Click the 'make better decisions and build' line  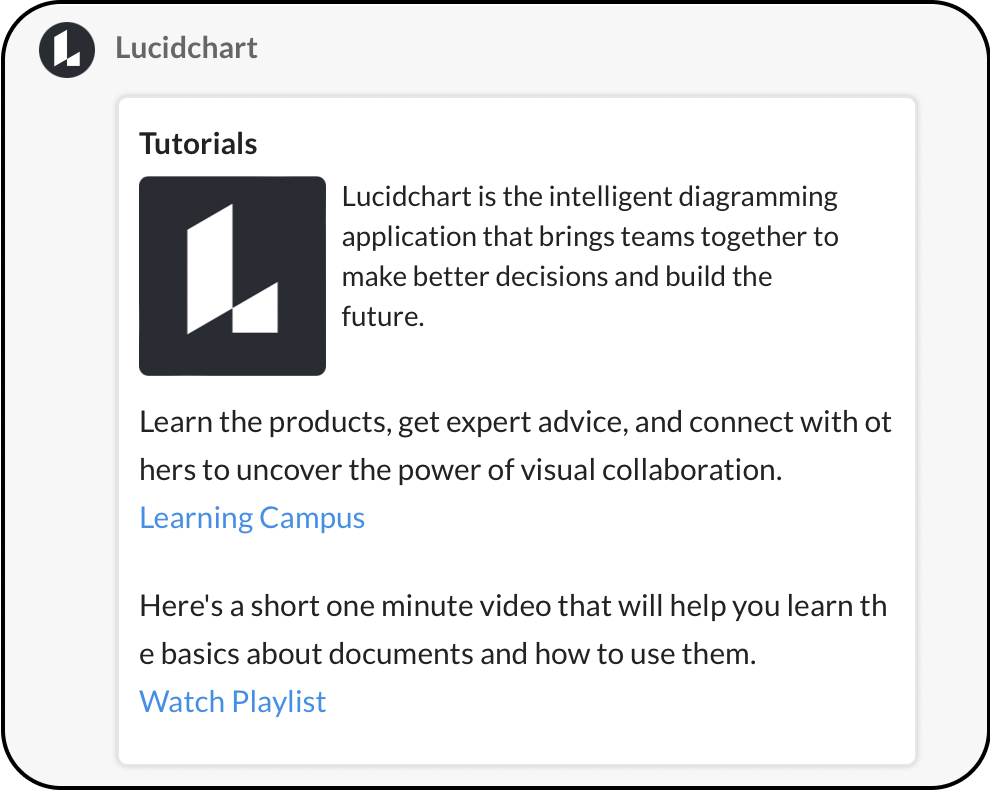click(x=557, y=277)
